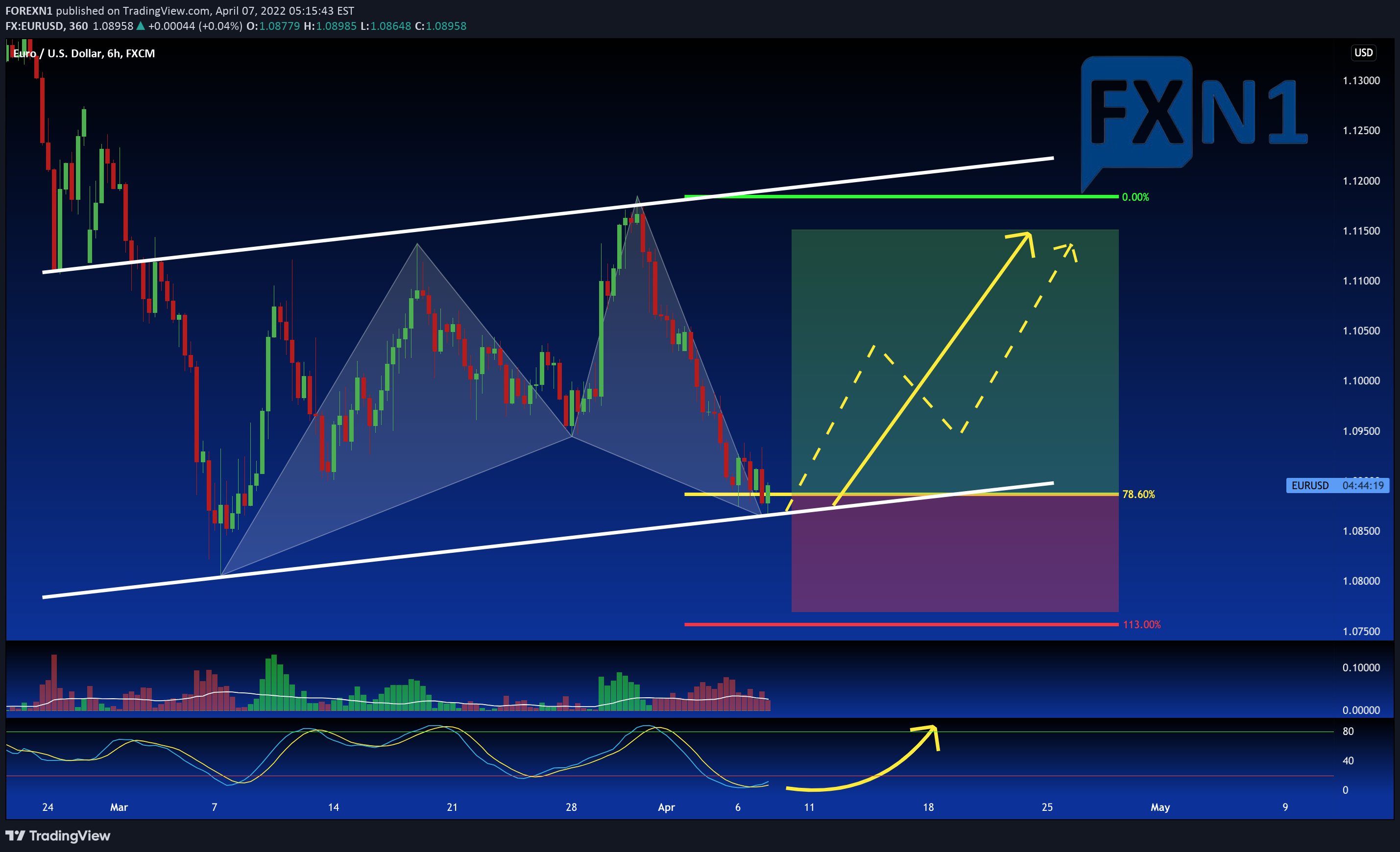Screen dimensions: 1400x852
Task: Click the FX:EURUSD, 360 symbol header text
Action: point(47,26)
